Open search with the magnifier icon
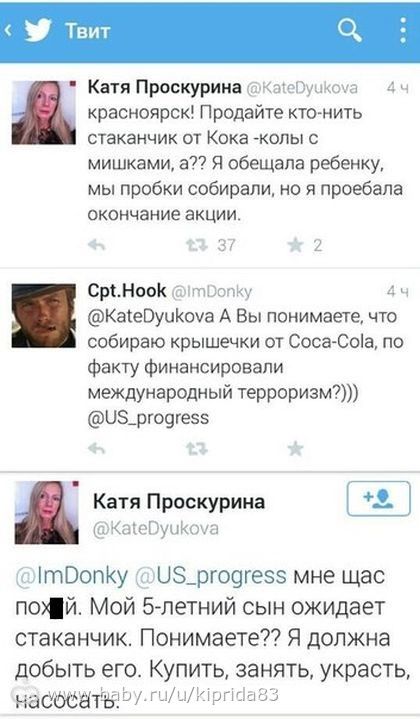 pyautogui.click(x=350, y=30)
